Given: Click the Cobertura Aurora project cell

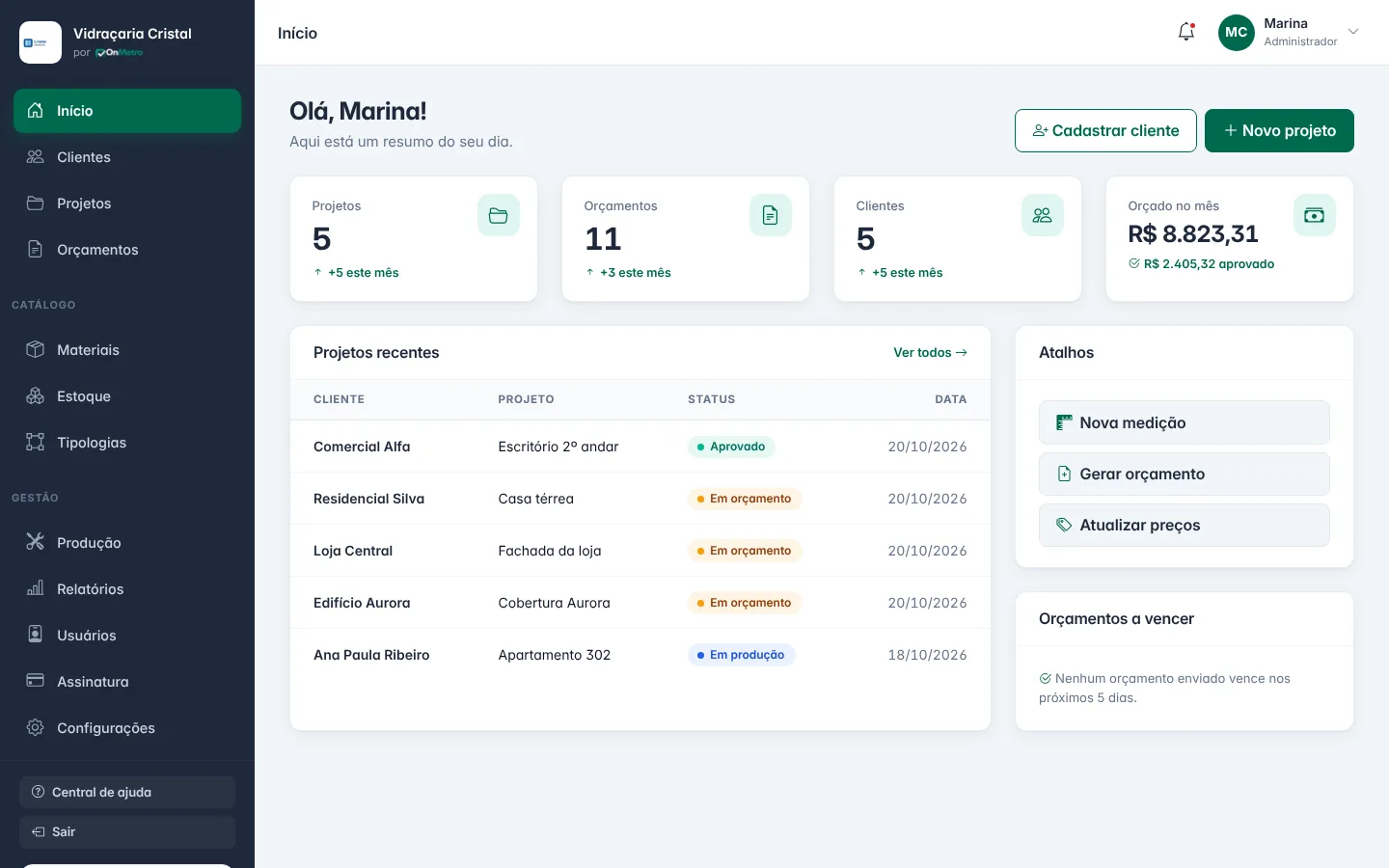Looking at the screenshot, I should click(x=554, y=603).
